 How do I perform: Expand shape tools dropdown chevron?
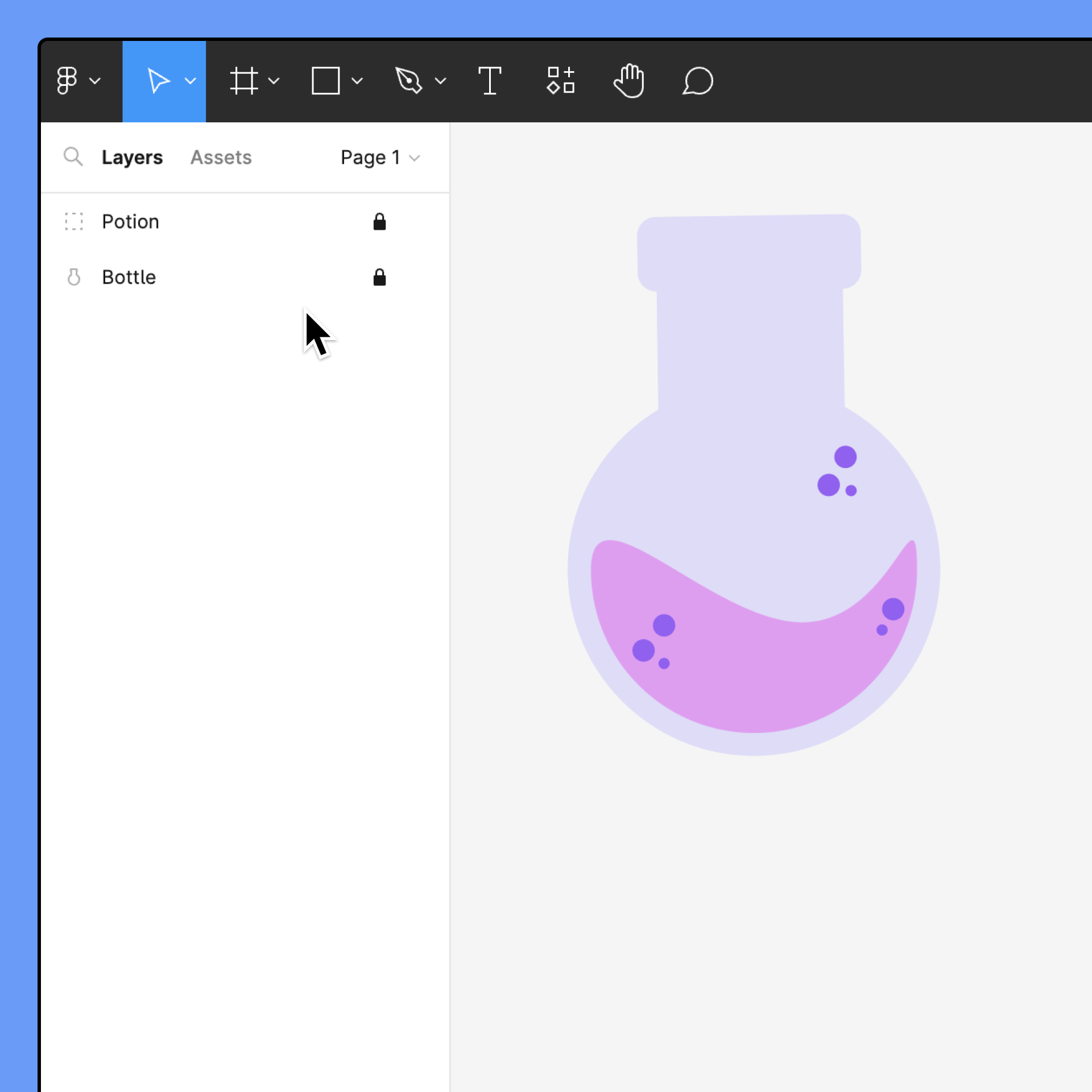click(357, 81)
